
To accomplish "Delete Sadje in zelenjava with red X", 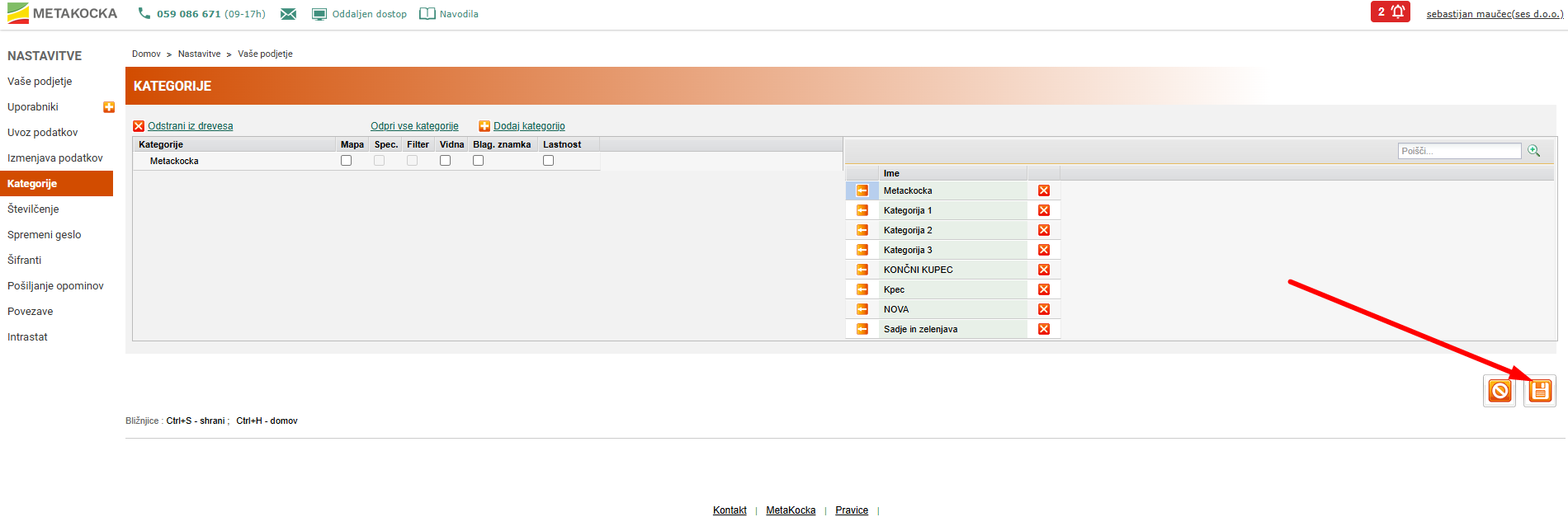I will tap(1044, 329).
